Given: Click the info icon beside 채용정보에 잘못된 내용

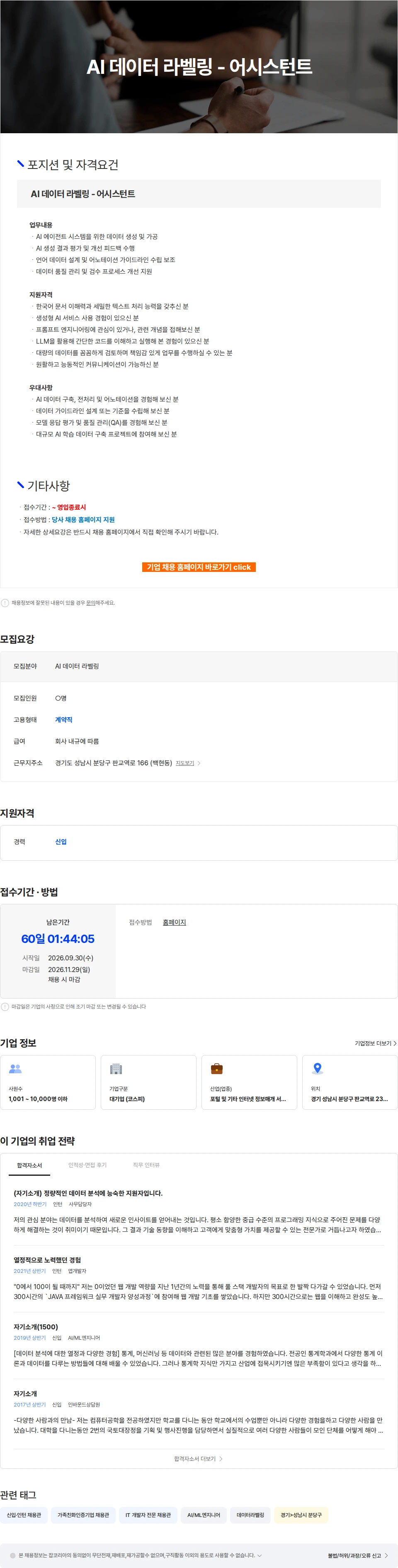Looking at the screenshot, I should (5, 603).
